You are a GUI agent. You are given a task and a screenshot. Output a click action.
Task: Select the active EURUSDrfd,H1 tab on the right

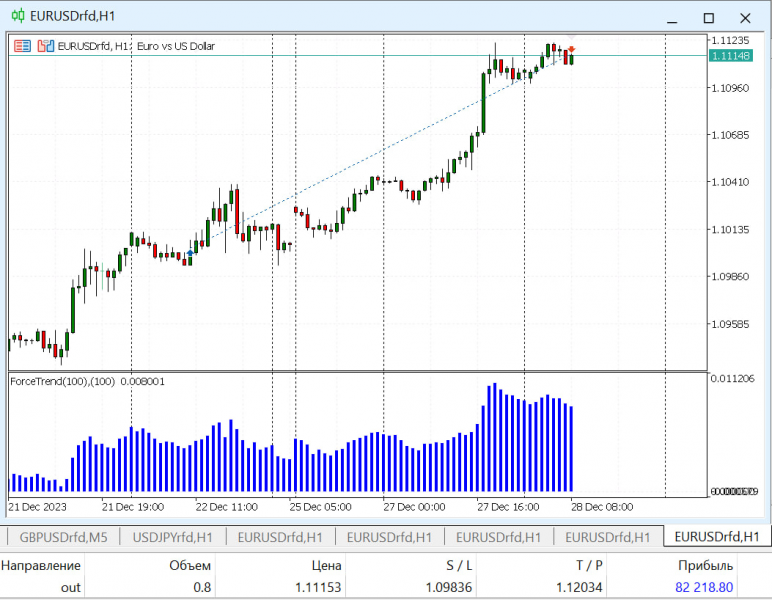717,537
